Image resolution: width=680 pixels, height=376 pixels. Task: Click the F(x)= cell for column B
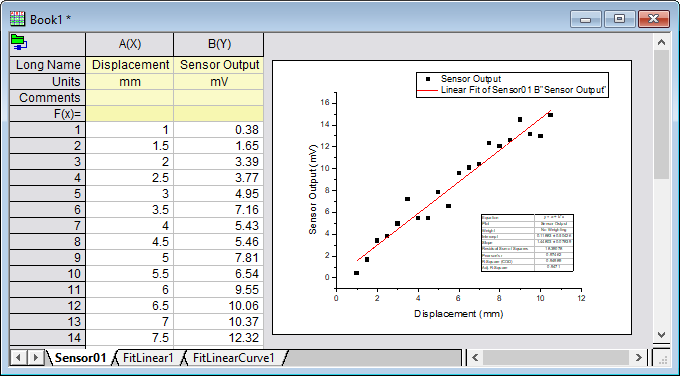(219, 114)
